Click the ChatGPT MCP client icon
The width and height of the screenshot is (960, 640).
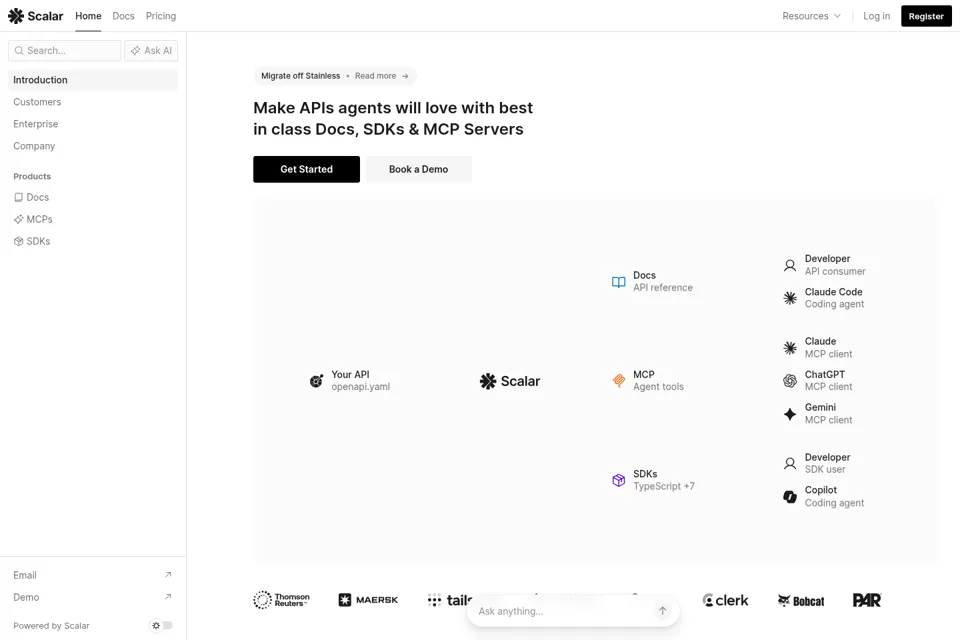pyautogui.click(x=790, y=381)
